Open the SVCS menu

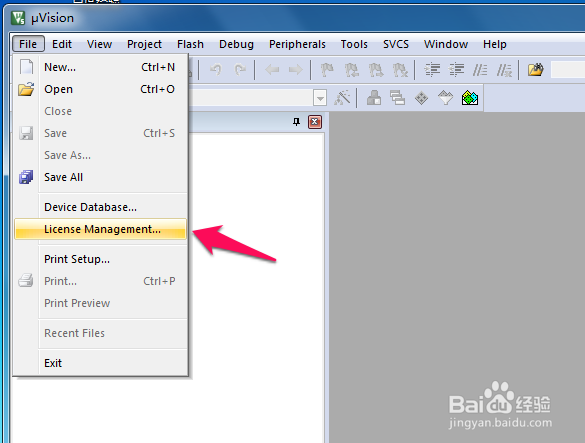pyautogui.click(x=396, y=44)
